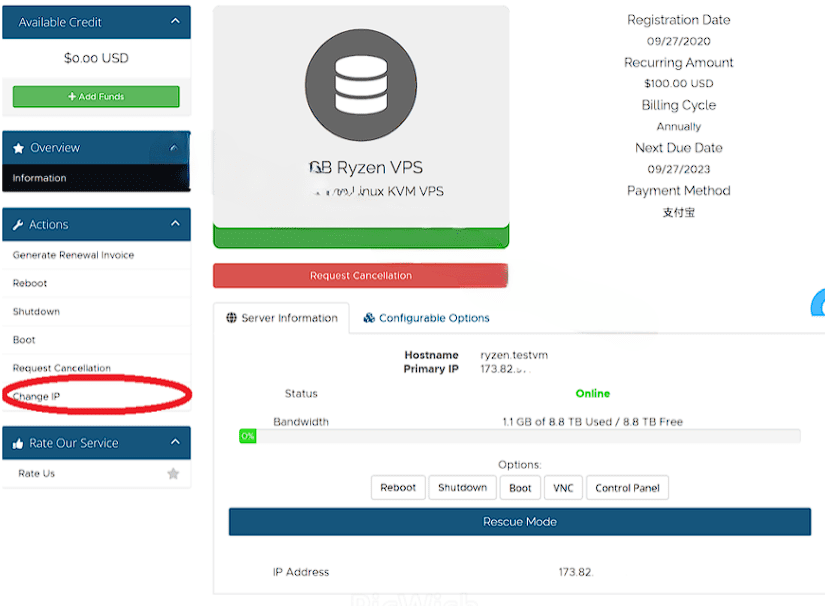Click the cubes icon on Configurable Options tab

coord(369,318)
